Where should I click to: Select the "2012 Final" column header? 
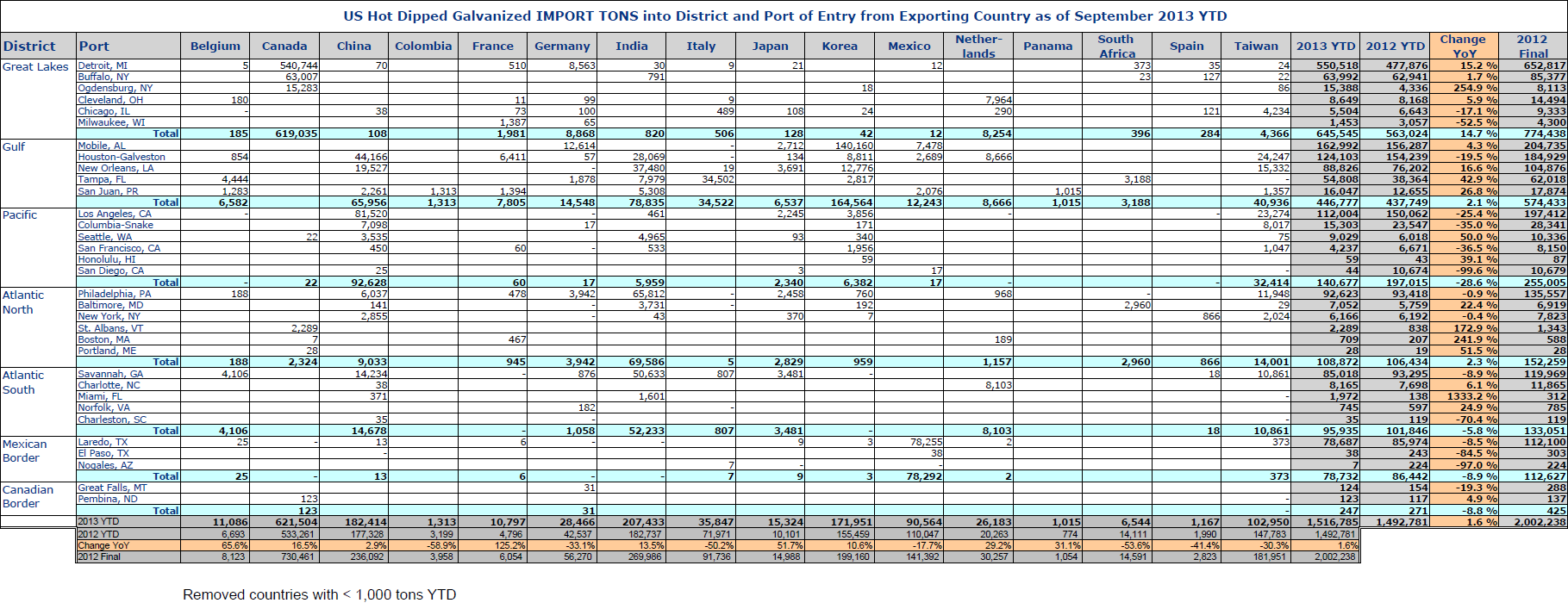(1533, 47)
